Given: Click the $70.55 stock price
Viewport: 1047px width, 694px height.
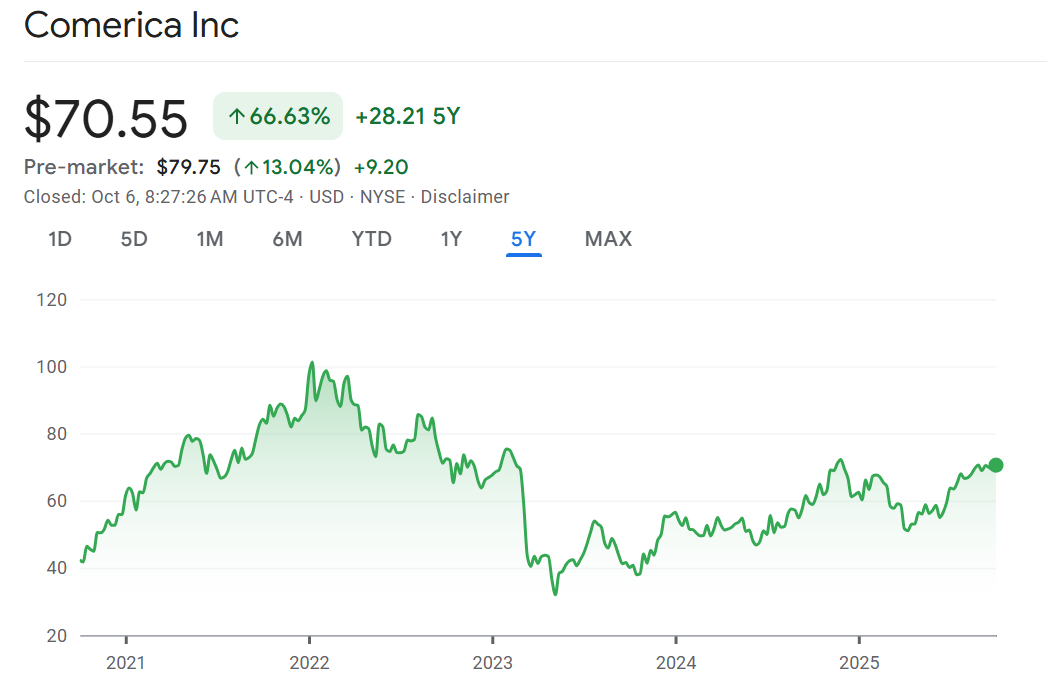Looking at the screenshot, I should coord(106,118).
